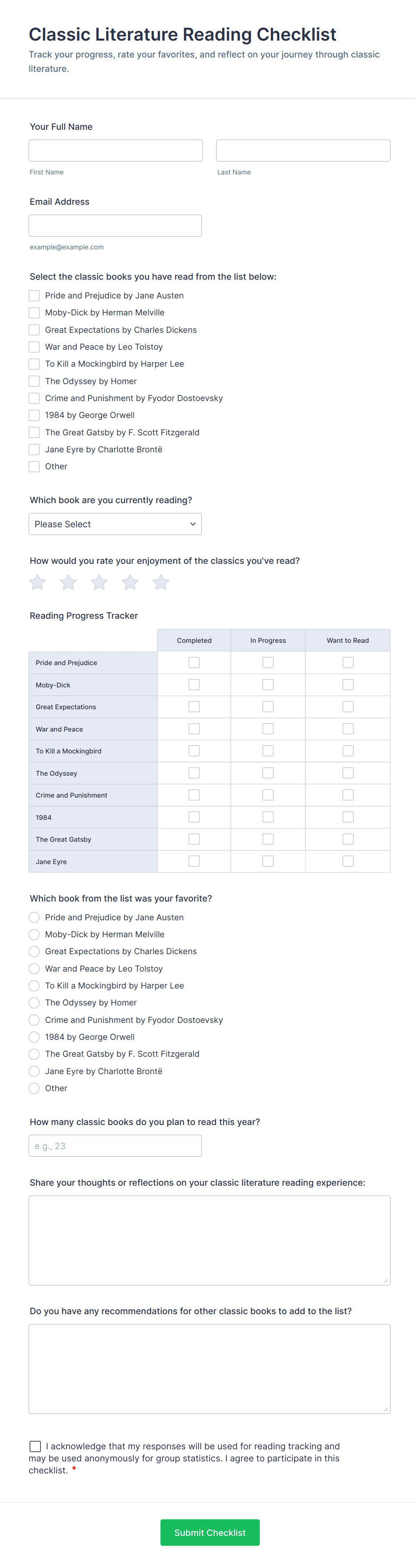Tick the 1984 by George Orwell checkbox
415x1568 pixels.
pos(34,415)
